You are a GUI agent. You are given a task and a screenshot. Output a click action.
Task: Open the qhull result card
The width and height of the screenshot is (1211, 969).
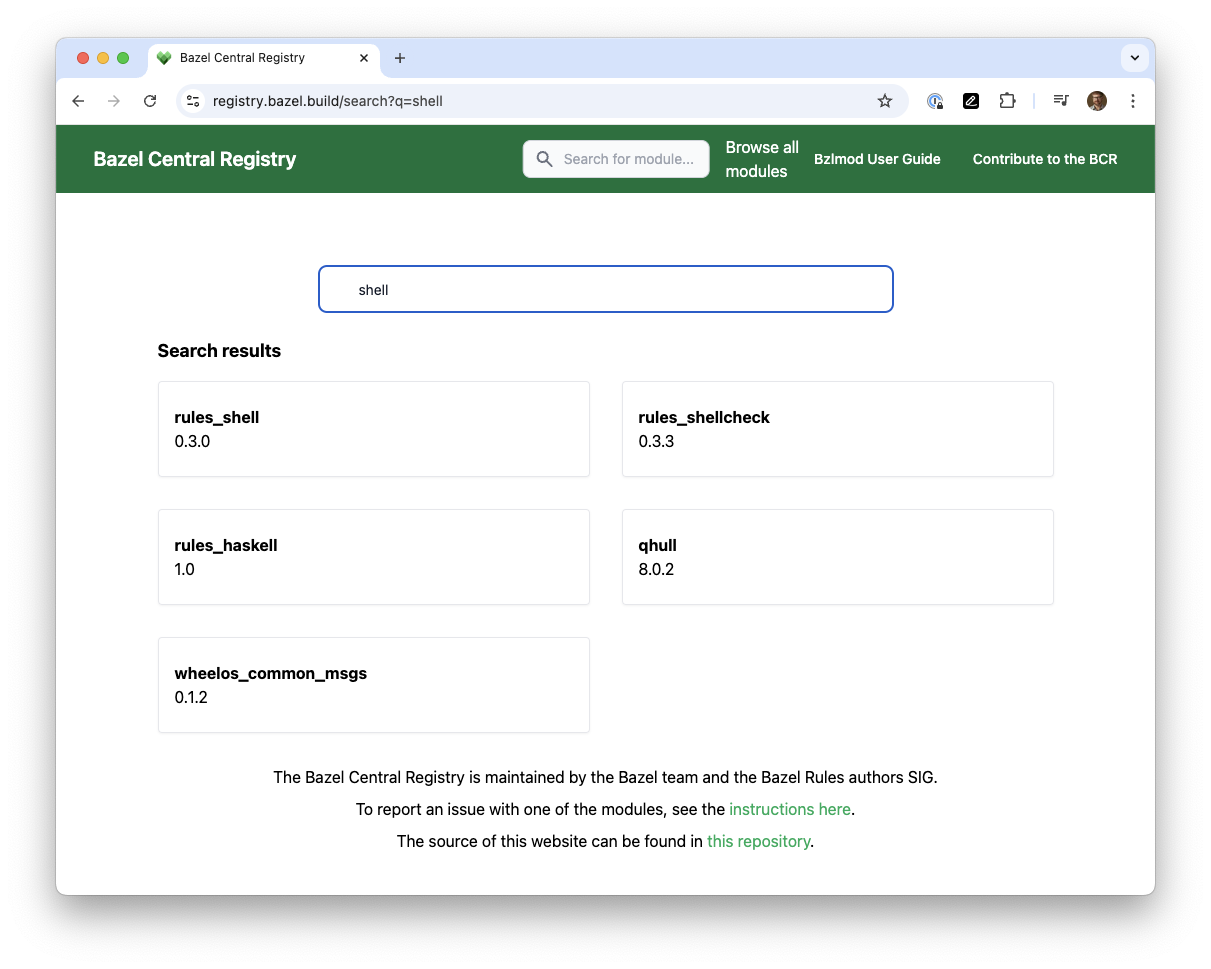click(x=838, y=557)
